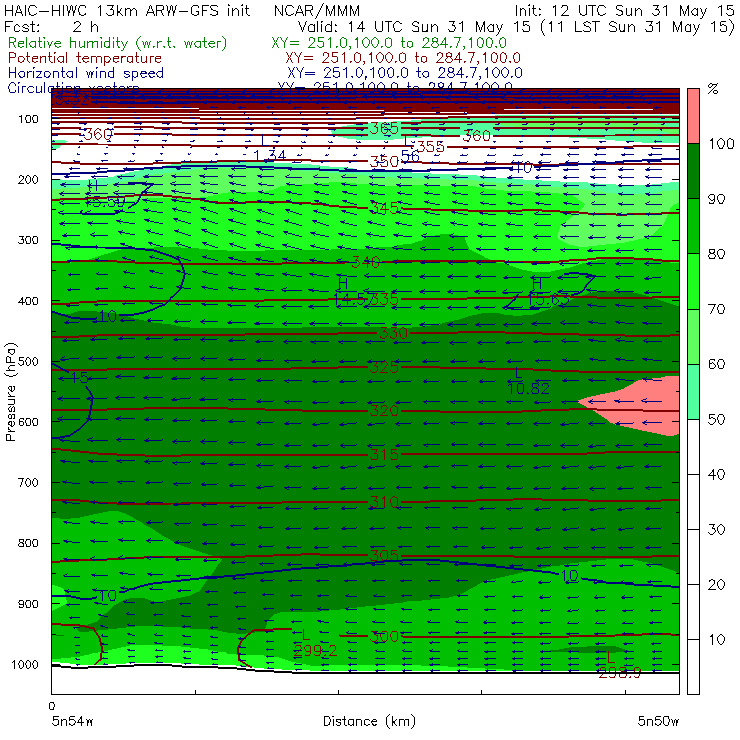Click the 'Valid: 14 UTC Sun 31 May 15' text
The image size is (740, 740).
click(x=414, y=26)
